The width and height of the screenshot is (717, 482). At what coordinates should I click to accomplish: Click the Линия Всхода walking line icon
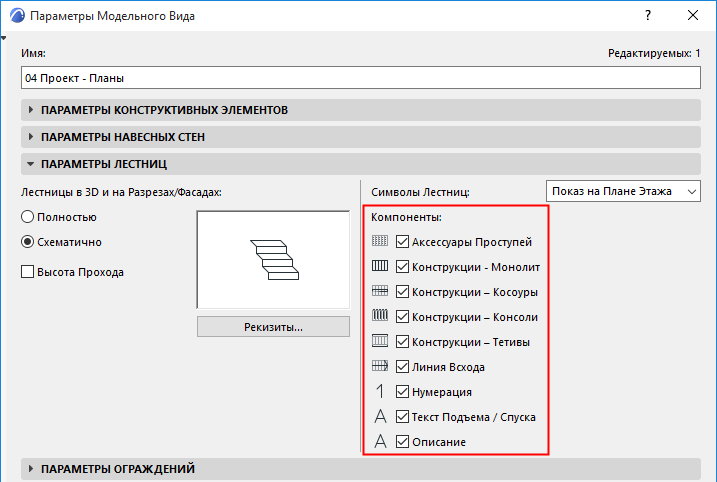click(x=380, y=367)
